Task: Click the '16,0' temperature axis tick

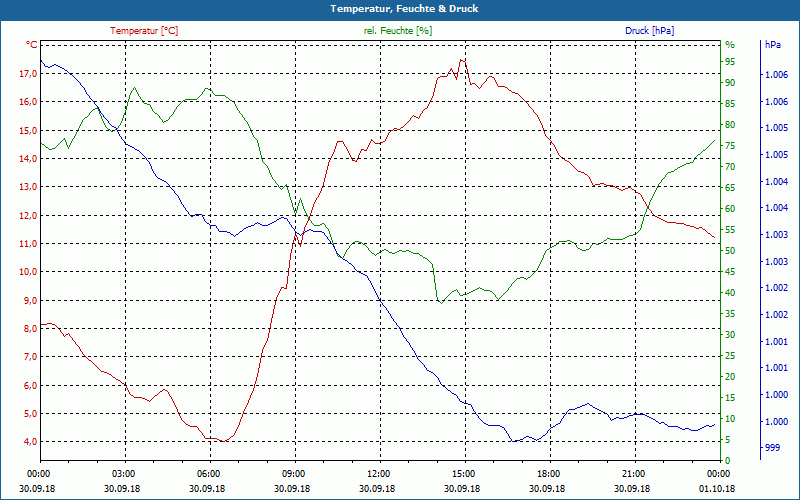Action: [28, 102]
